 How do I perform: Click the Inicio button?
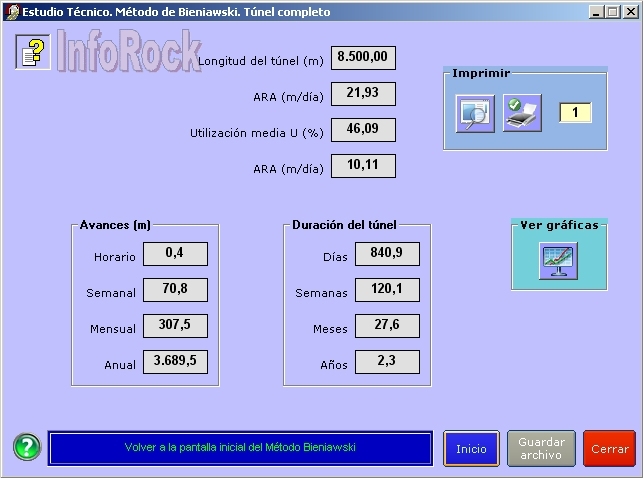471,449
